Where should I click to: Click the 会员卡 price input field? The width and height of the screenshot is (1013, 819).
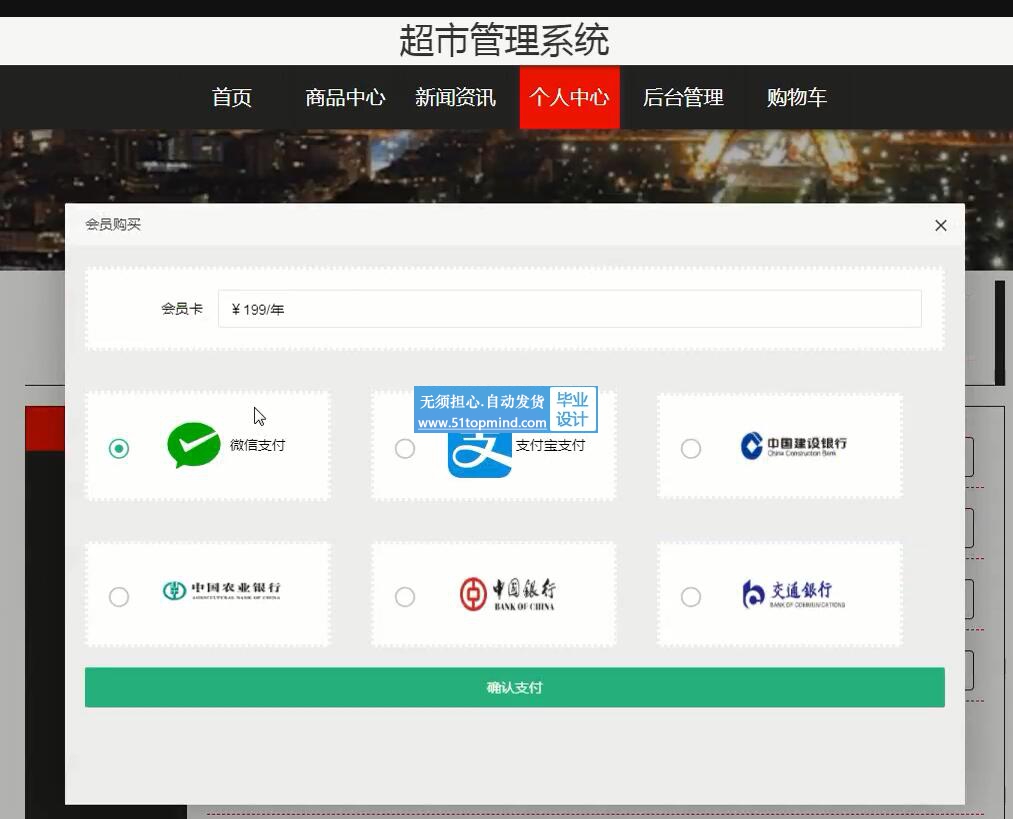coord(569,309)
